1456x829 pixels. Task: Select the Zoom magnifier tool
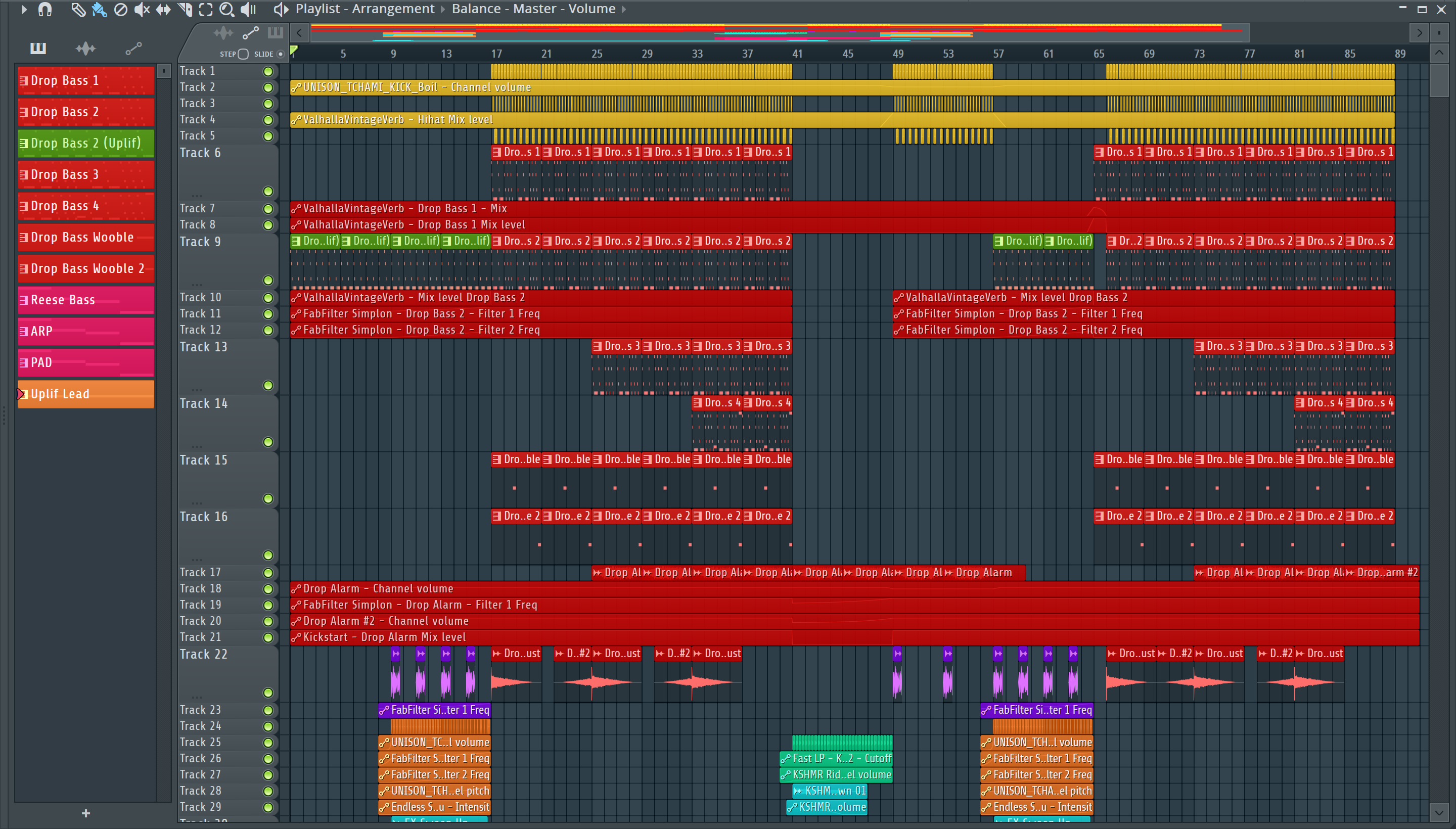coord(226,10)
